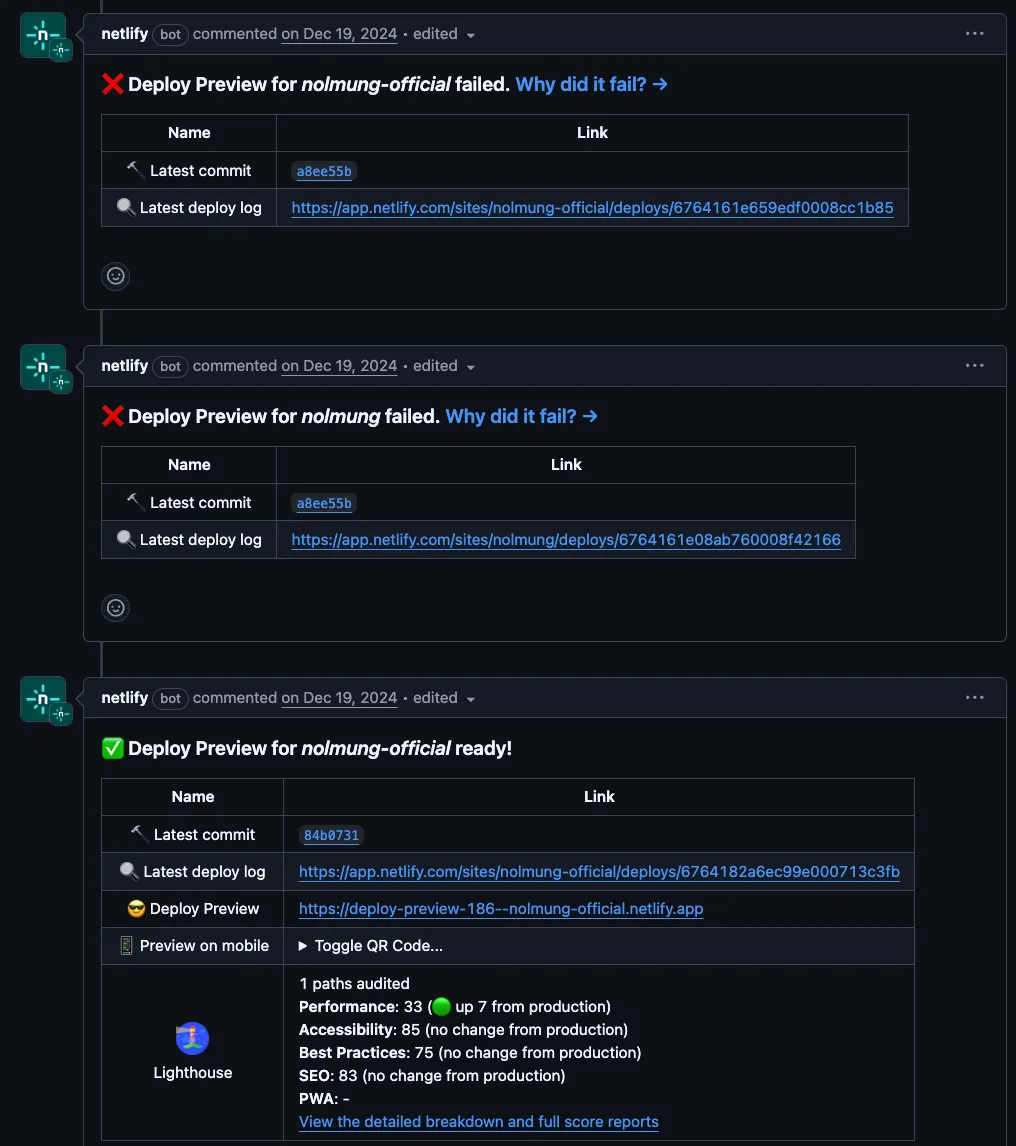Click netlify author name on second comment
This screenshot has width=1016, height=1146.
click(124, 365)
